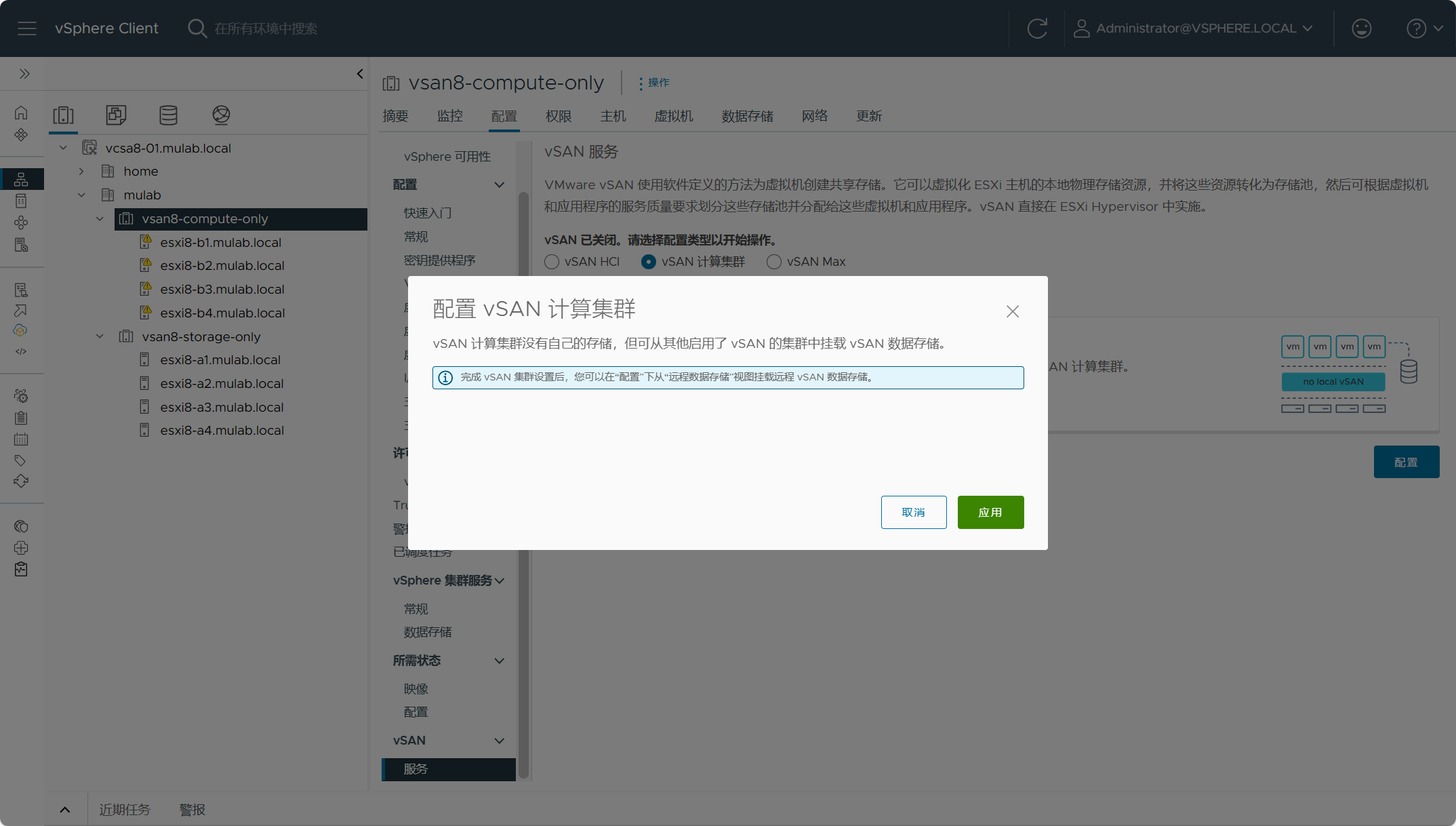Choose the vSAN Max radio option
1456x826 pixels.
coord(774,262)
